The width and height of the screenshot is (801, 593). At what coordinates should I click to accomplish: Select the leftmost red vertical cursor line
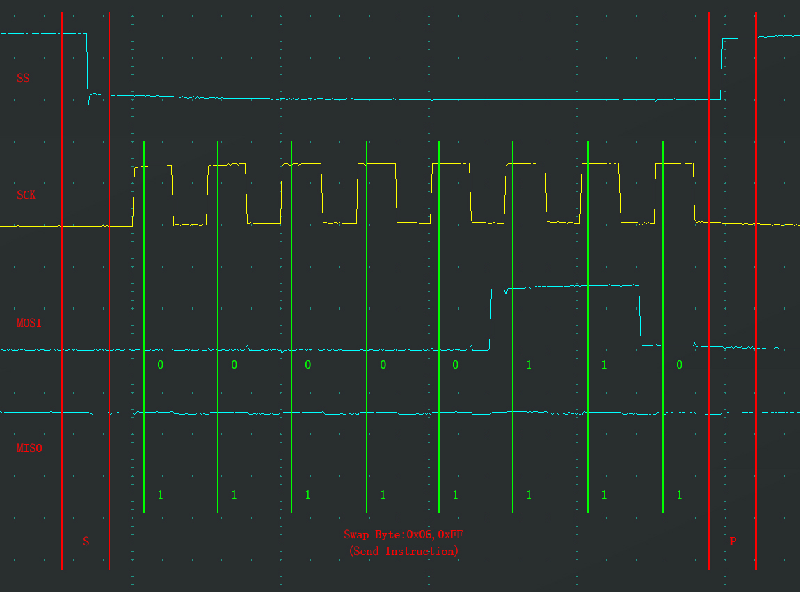click(62, 300)
